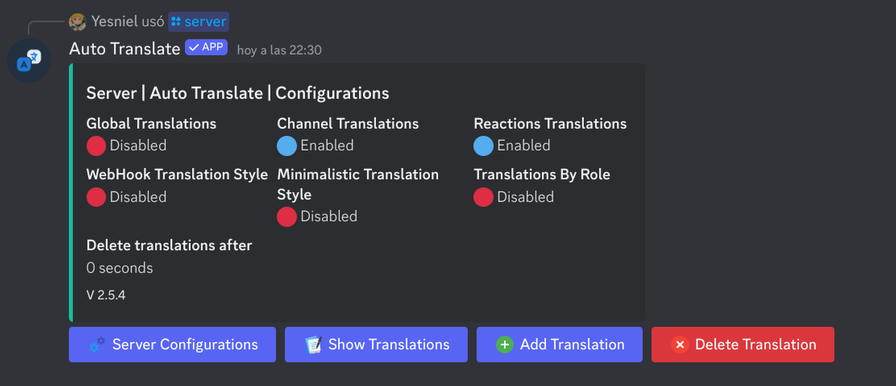
Task: Select the Show Translations button
Action: (x=376, y=344)
